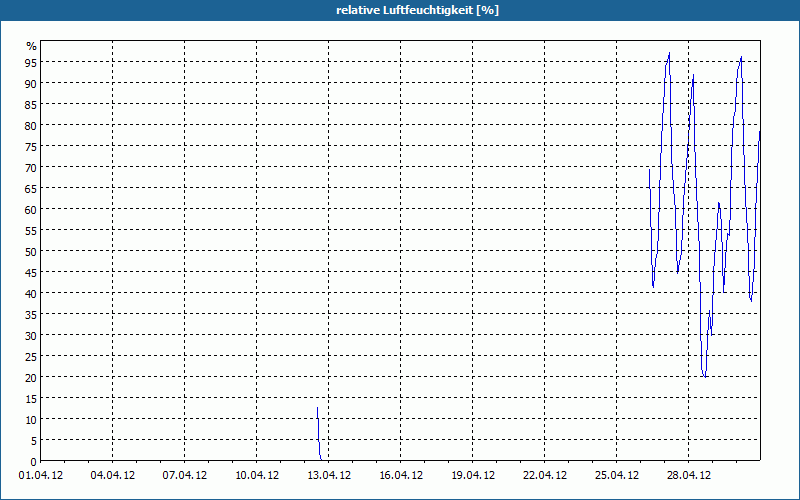Select the x-axis date label 19.04.12
Viewport: 800px width, 500px height.
(472, 476)
